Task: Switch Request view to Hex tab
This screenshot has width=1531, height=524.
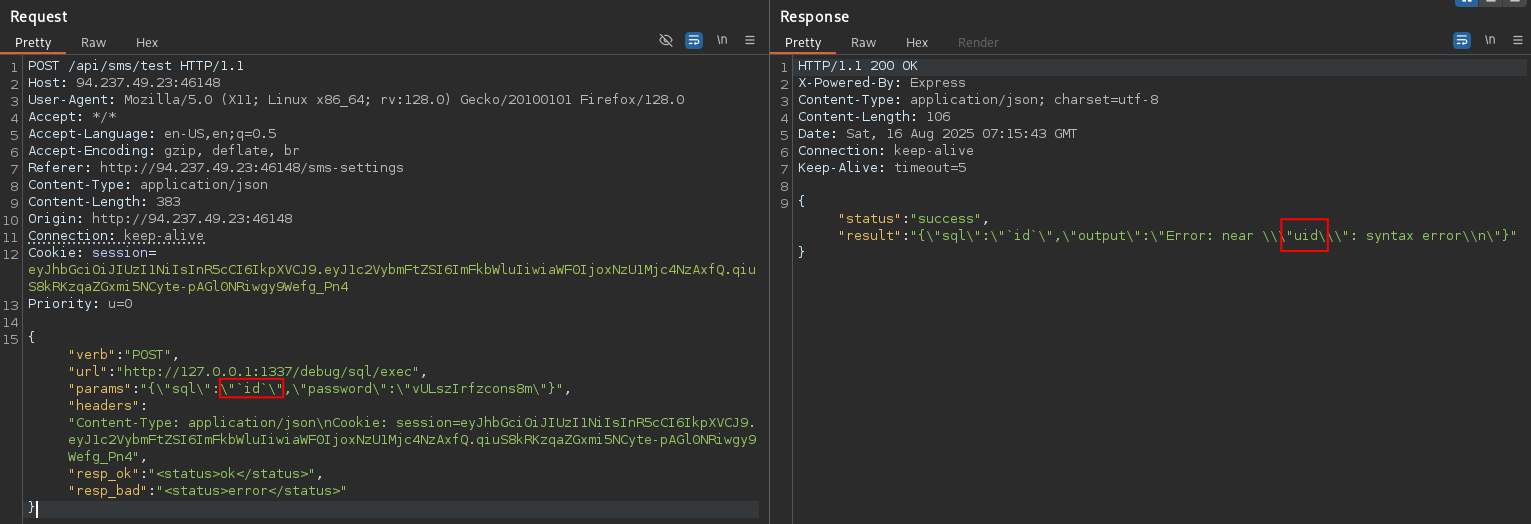Action: click(147, 42)
